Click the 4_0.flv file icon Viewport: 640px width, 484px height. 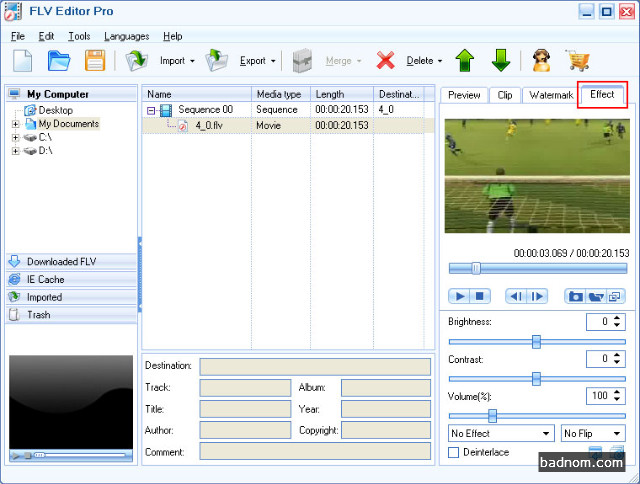[183, 126]
